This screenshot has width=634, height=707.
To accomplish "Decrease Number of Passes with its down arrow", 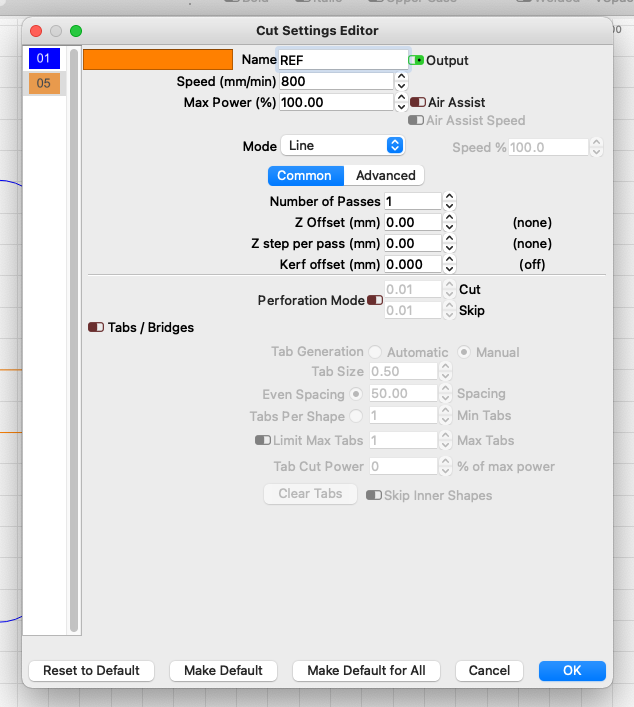I will click(x=449, y=206).
